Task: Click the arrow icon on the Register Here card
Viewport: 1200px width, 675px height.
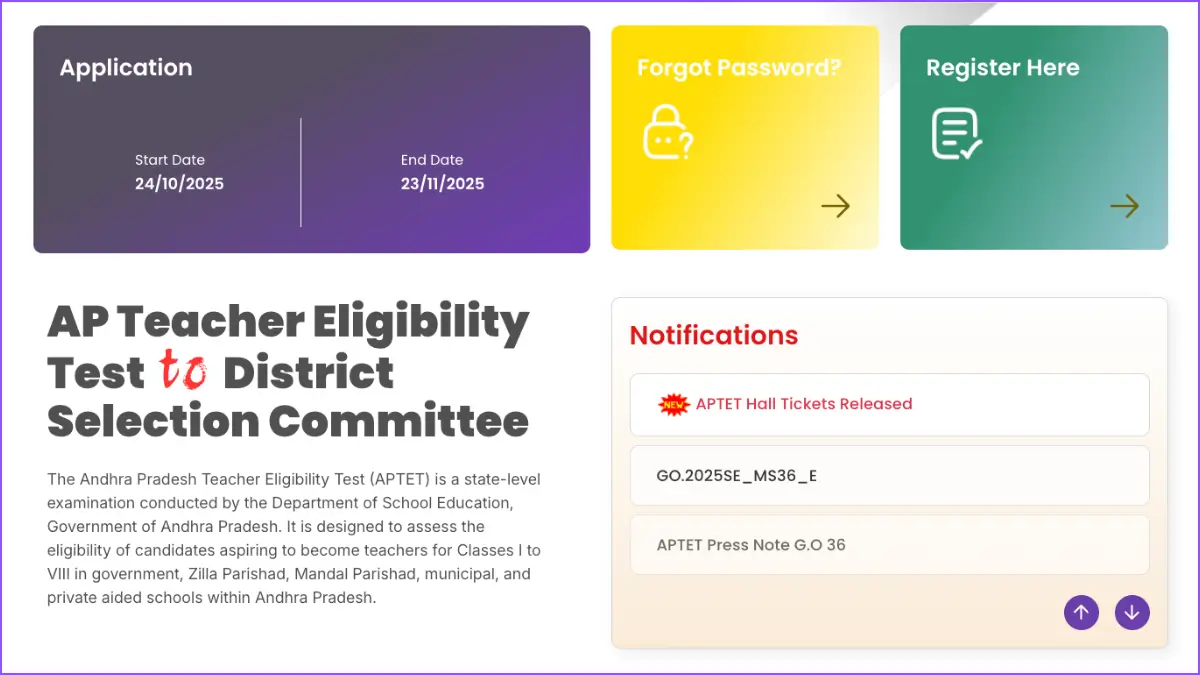Action: 1124,206
